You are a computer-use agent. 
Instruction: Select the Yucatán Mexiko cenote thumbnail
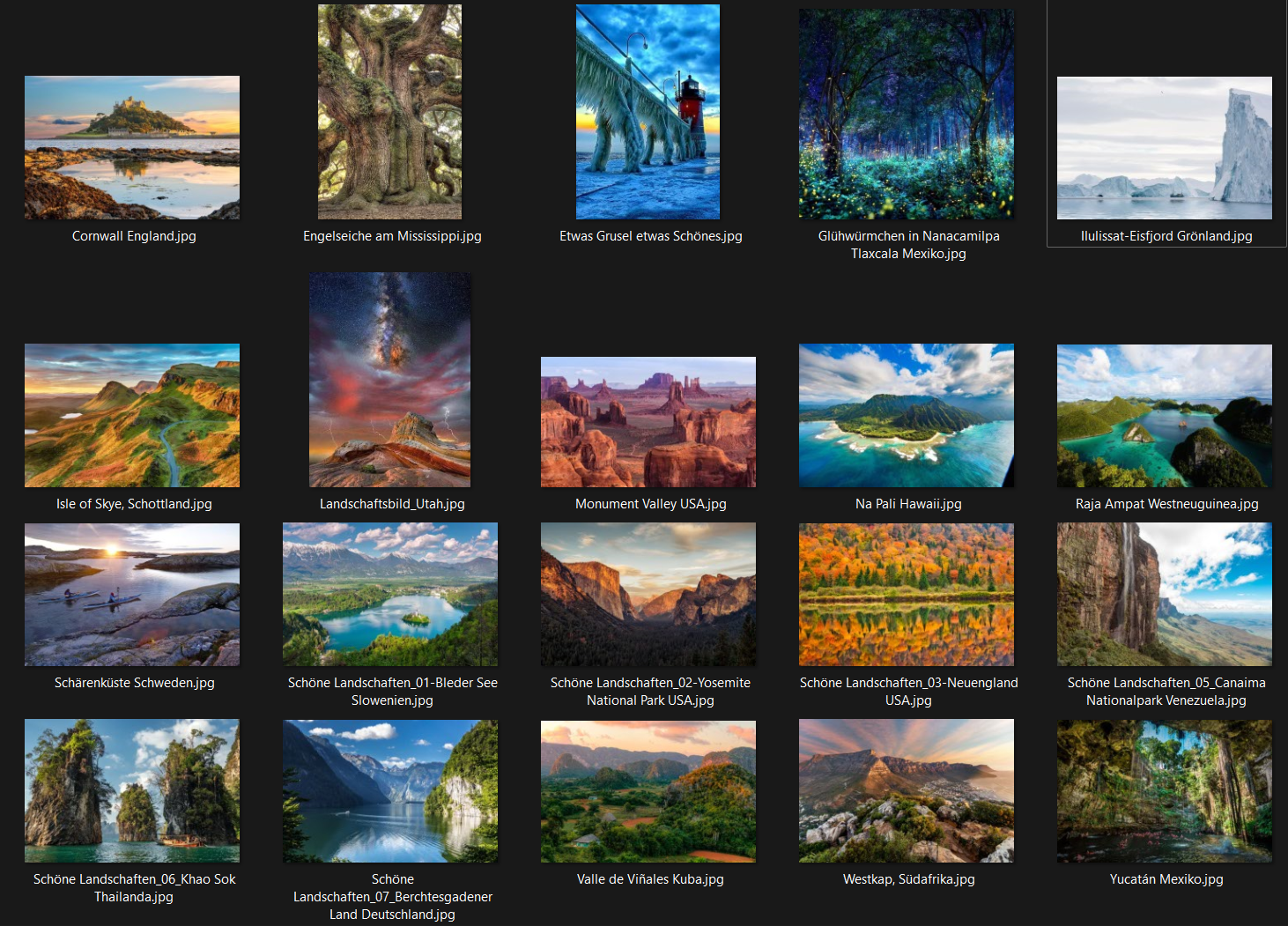click(x=1165, y=791)
